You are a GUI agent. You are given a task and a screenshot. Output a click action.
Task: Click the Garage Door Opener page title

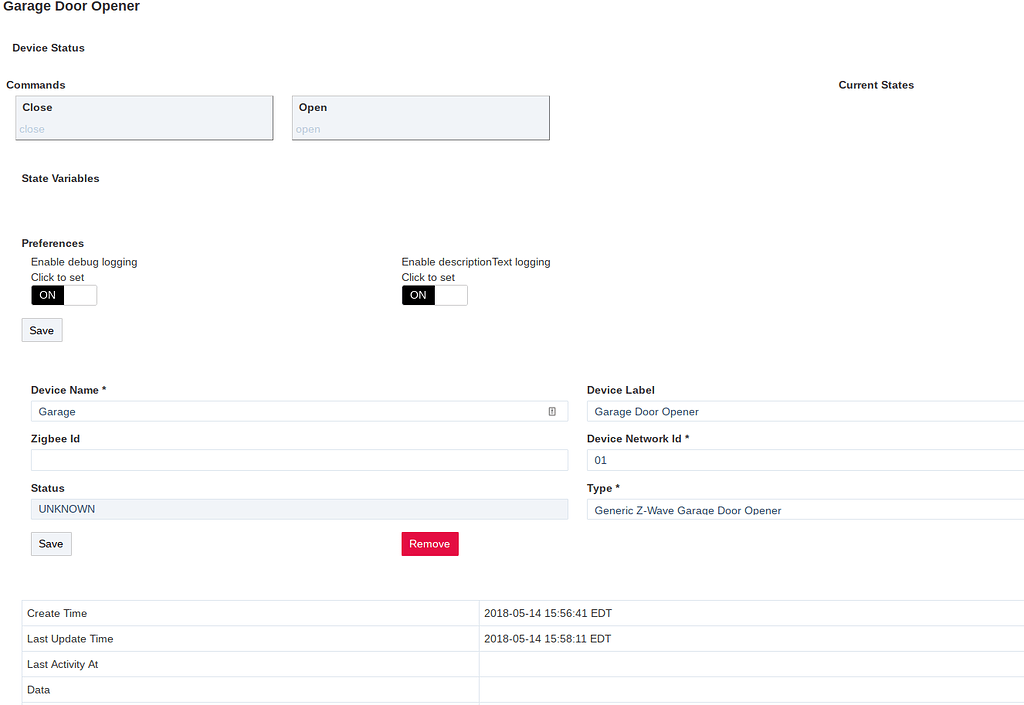pos(71,7)
